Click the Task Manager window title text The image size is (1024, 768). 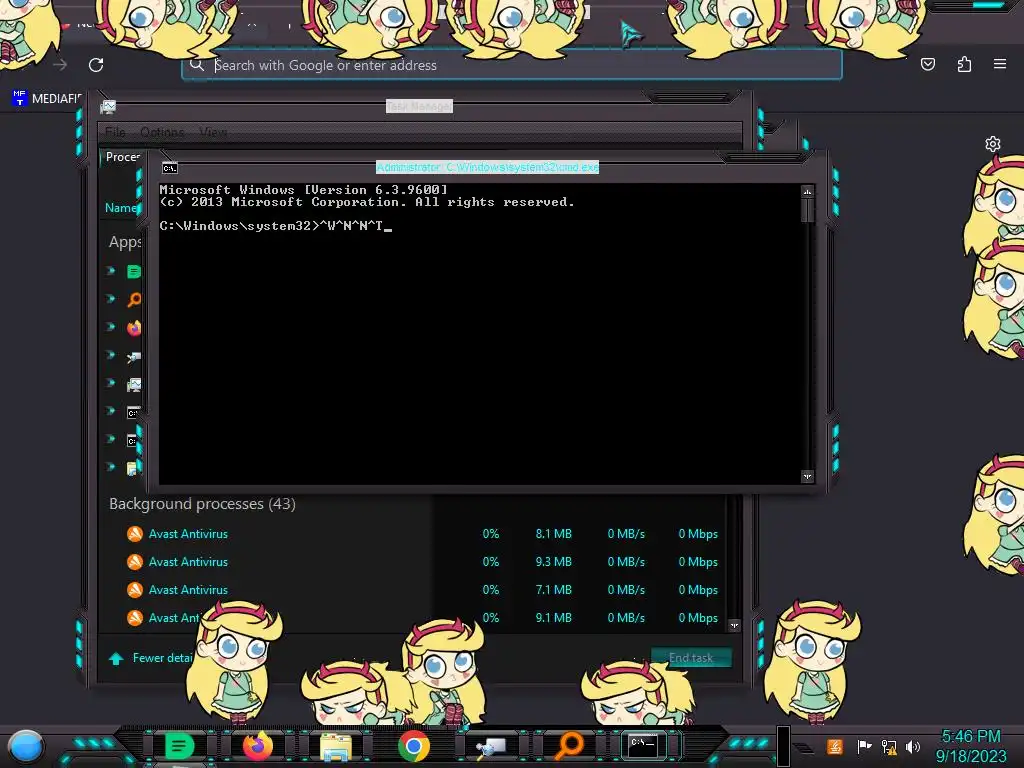click(419, 106)
